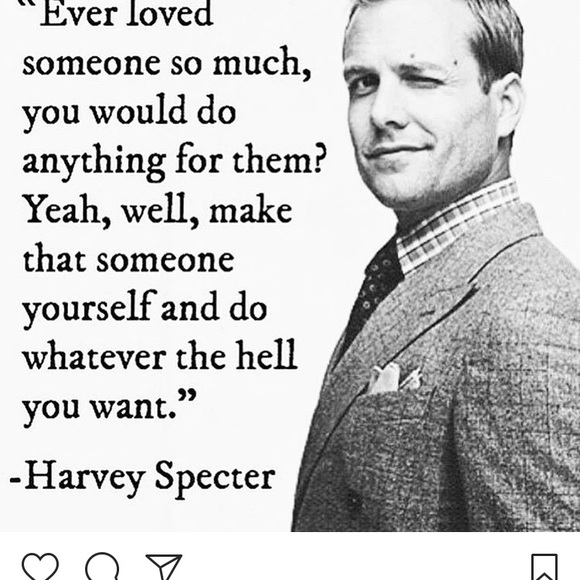The image size is (580, 580).
Task: Click the closing words 'you want.'
Action: 109,406
